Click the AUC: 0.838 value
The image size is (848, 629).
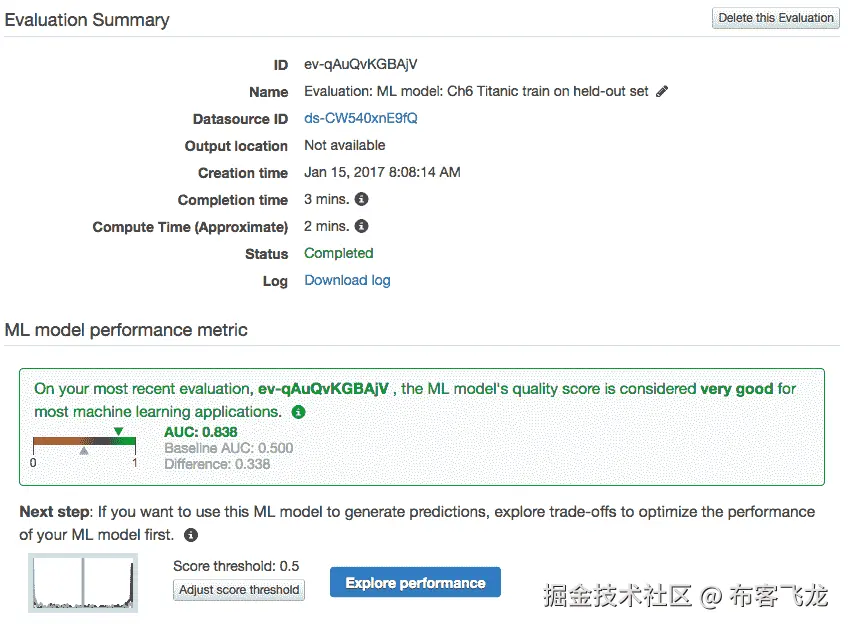tap(201, 432)
